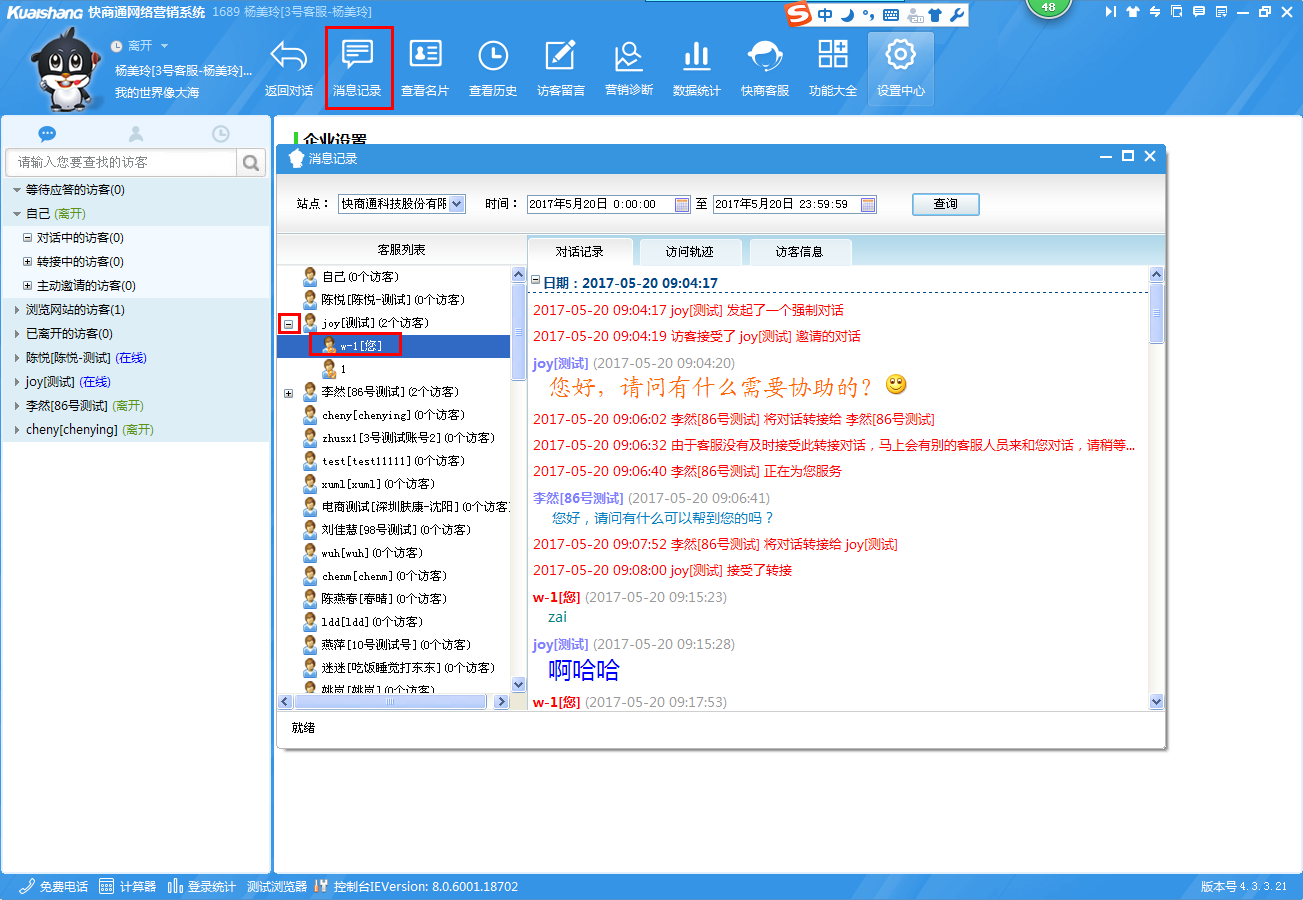Expand 浏览网站的访客 visitor group
Image resolution: width=1303 pixels, height=900 pixels.
16,310
